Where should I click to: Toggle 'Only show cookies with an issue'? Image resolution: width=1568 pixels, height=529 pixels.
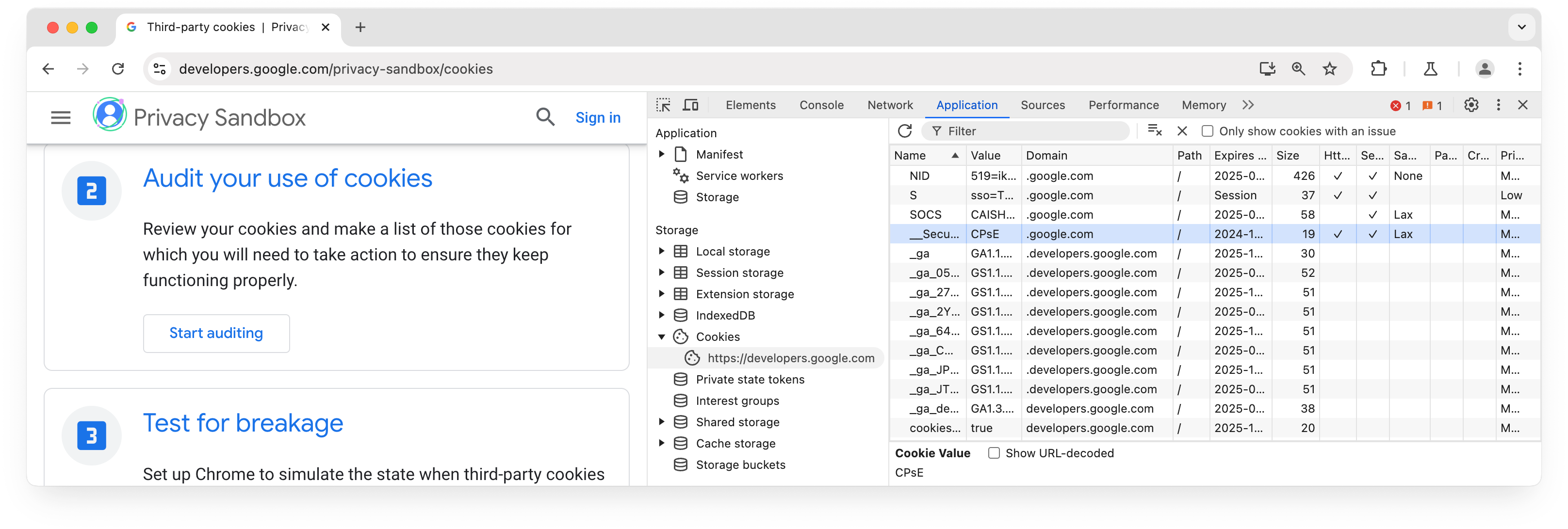(1207, 131)
